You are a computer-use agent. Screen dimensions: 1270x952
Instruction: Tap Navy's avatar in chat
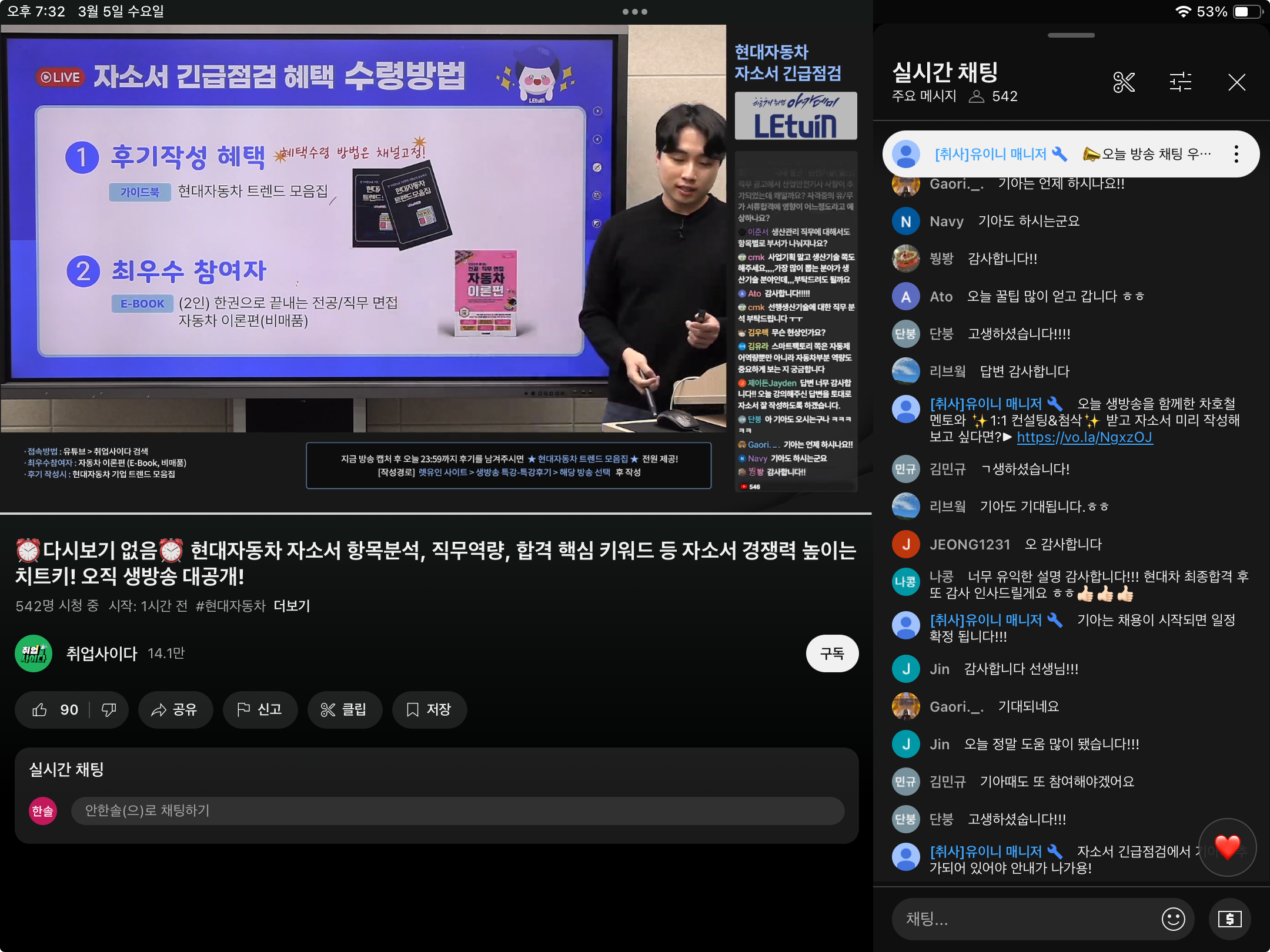click(x=905, y=221)
